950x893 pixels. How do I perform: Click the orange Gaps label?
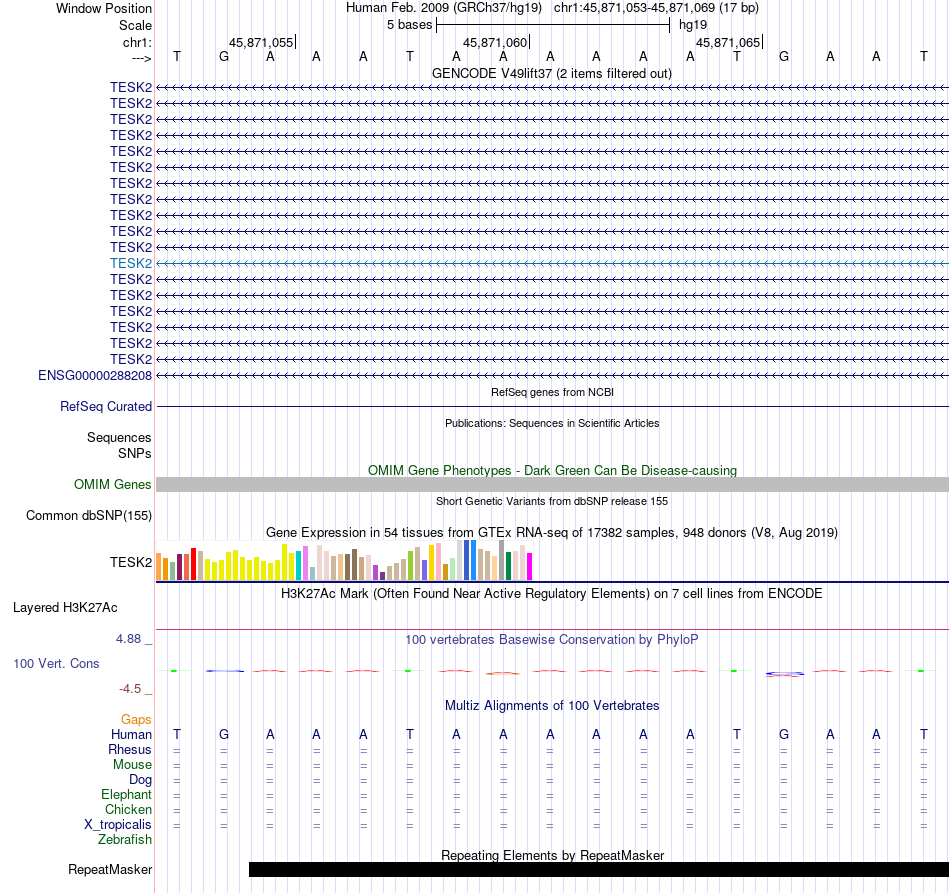136,719
